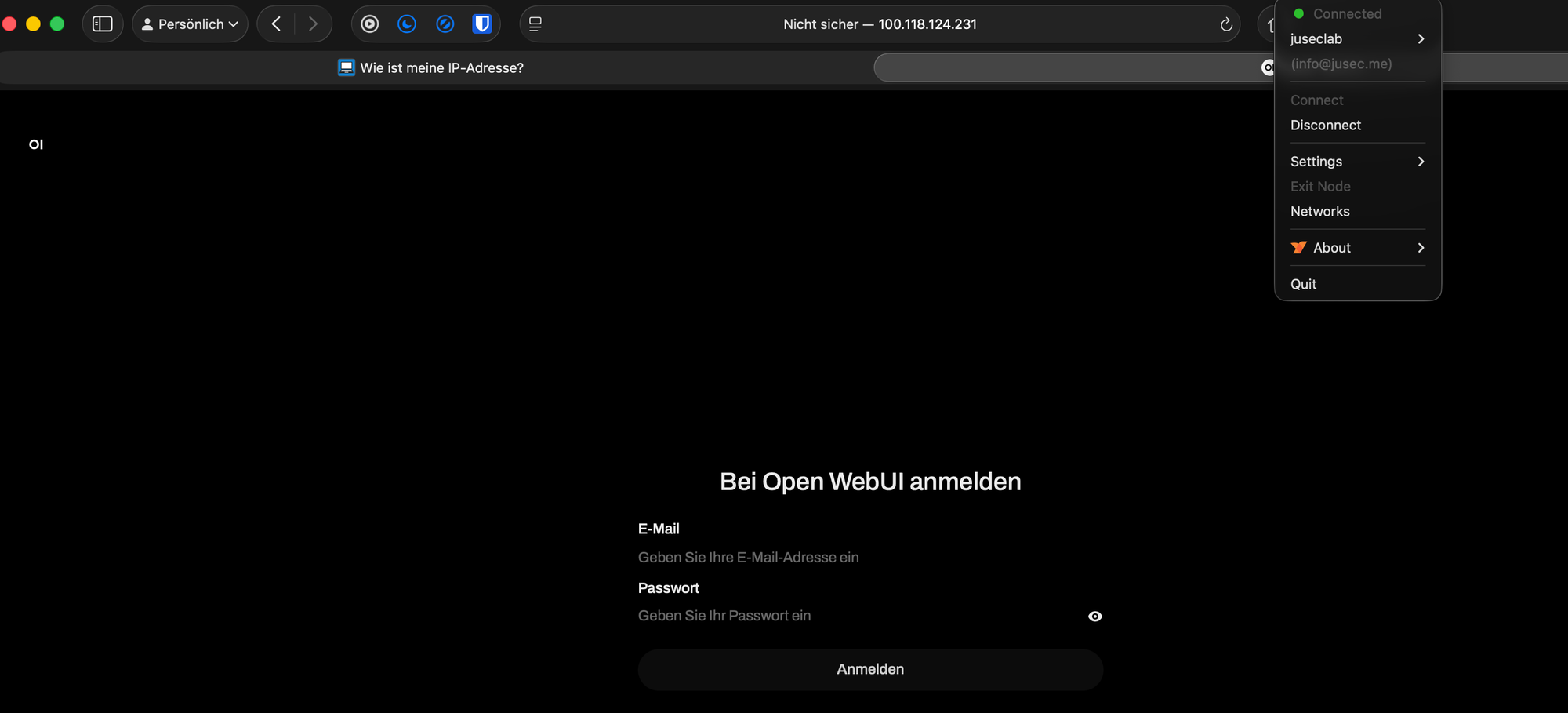Open the 'Wie ist meine IP-Adresse?' tab
This screenshot has height=713, width=1568.
431,68
